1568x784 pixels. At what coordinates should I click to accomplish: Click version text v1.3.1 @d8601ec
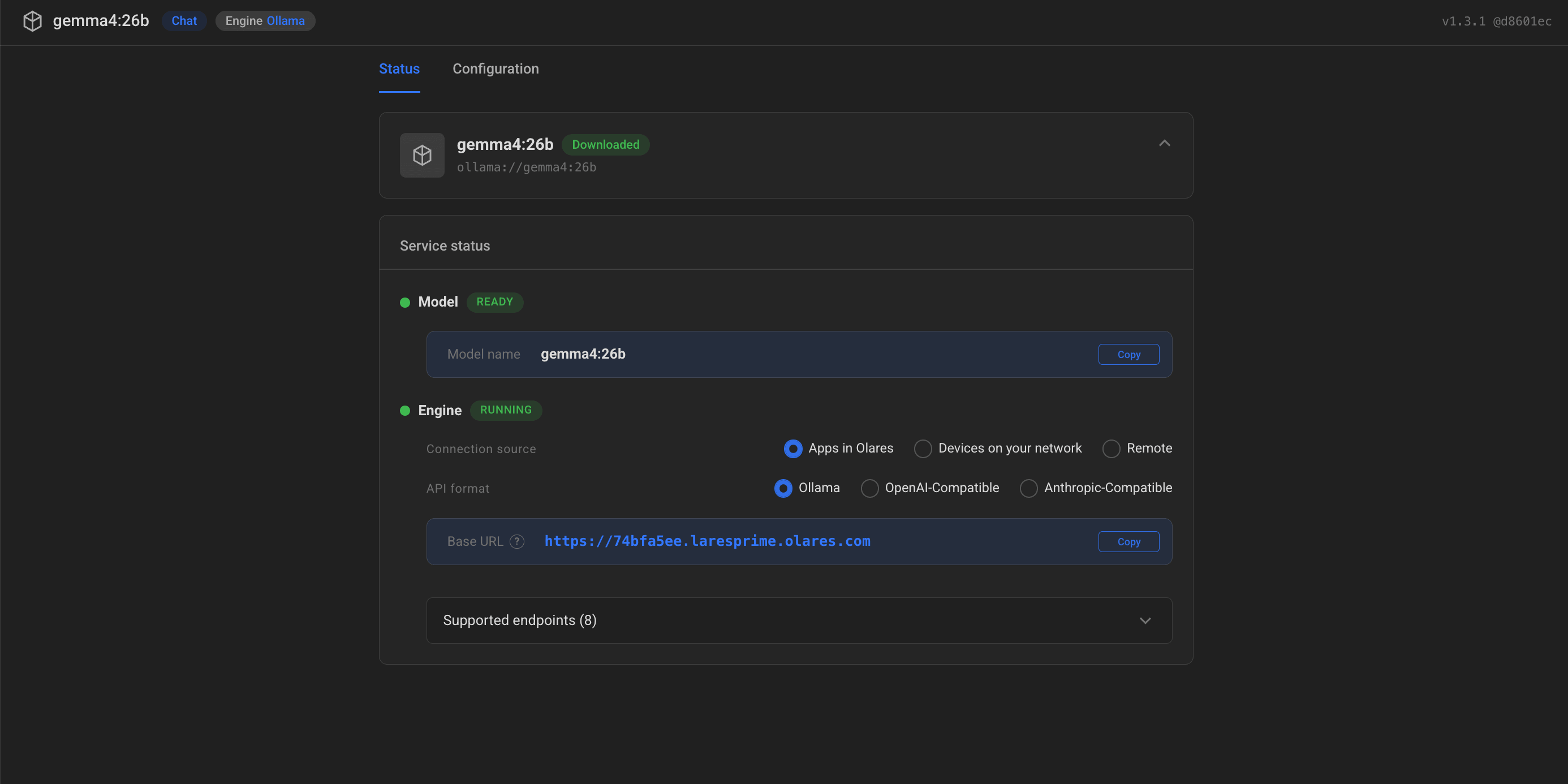tap(1497, 21)
